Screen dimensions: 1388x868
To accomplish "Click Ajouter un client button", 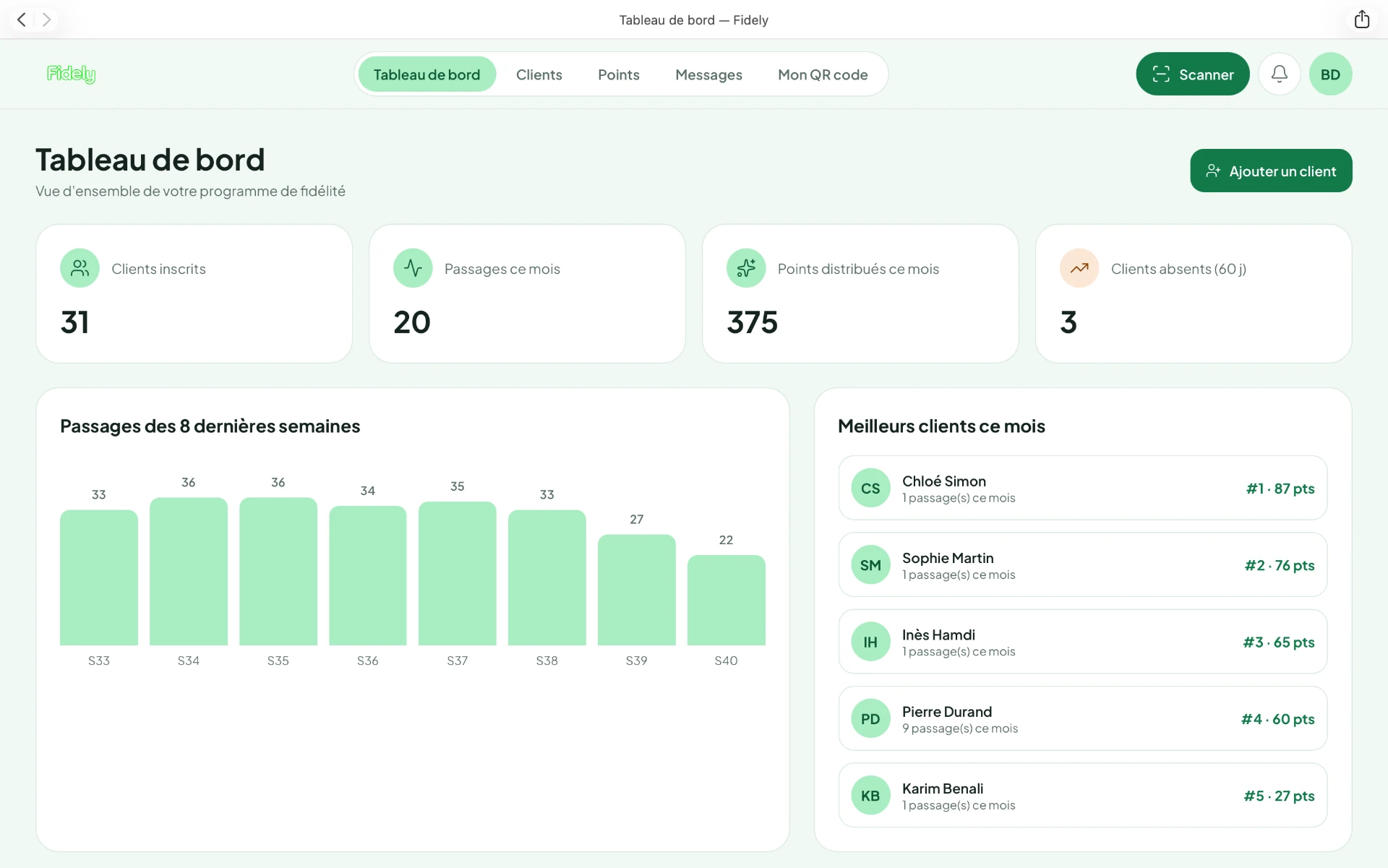I will point(1271,171).
